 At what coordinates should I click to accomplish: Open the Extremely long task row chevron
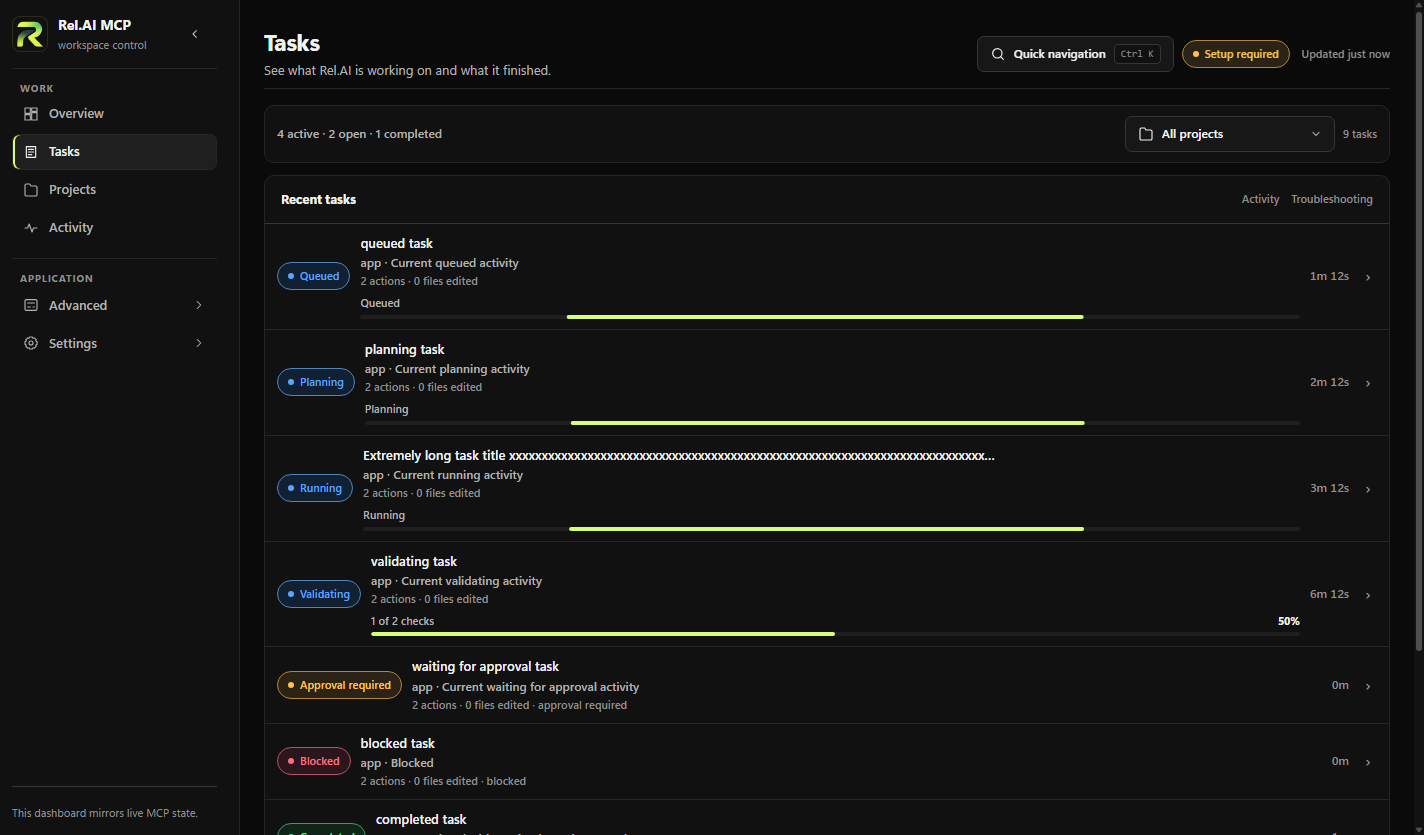(x=1368, y=489)
